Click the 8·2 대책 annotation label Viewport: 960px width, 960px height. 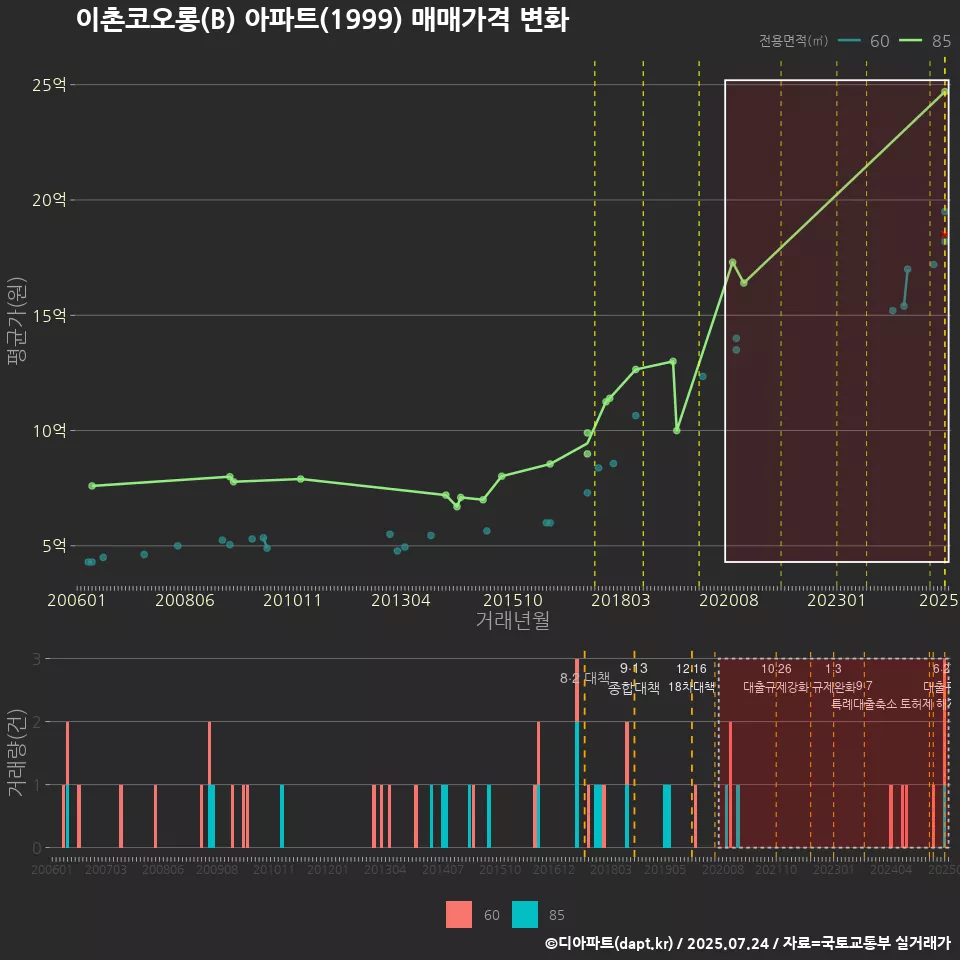tap(584, 677)
